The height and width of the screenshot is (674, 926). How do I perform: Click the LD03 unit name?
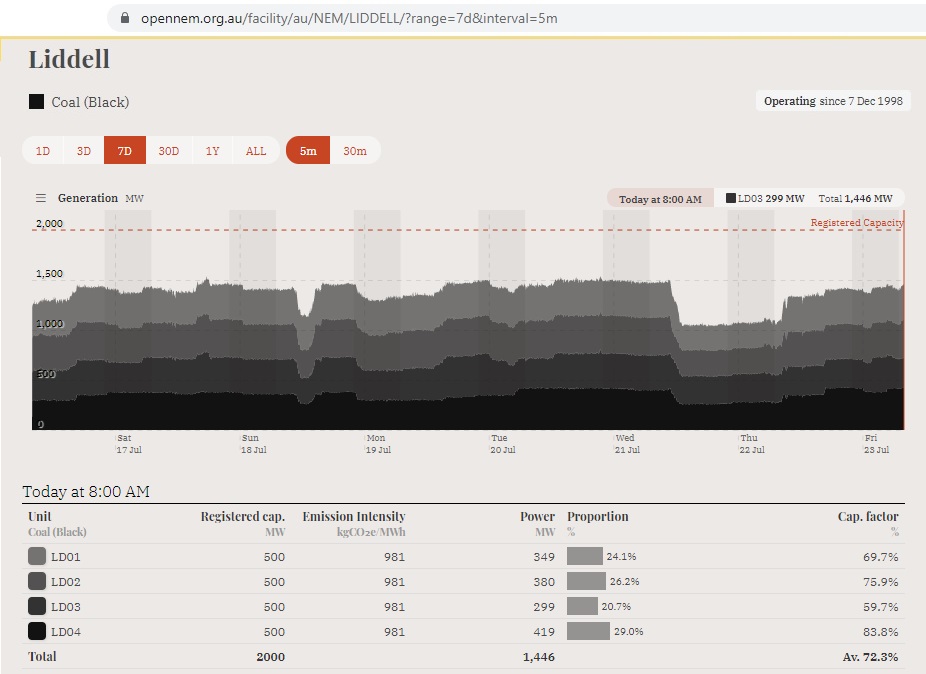tap(66, 607)
